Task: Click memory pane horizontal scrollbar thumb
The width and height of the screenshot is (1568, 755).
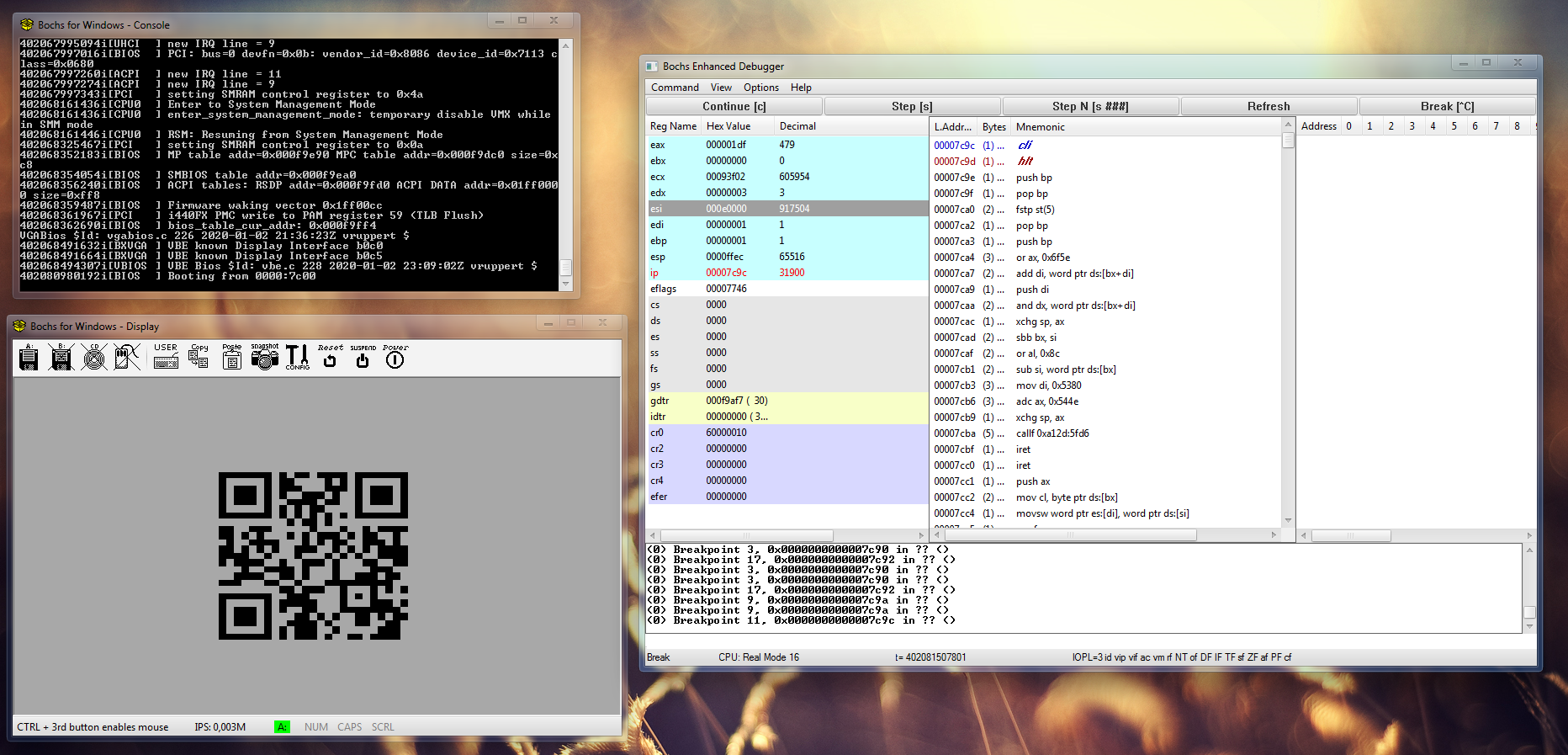Action: (x=1351, y=535)
